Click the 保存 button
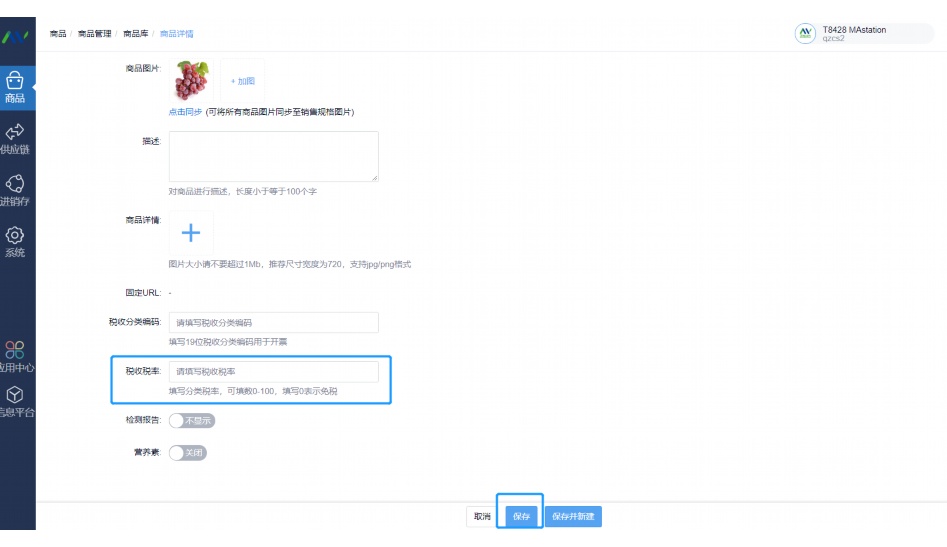The image size is (947, 547). (521, 516)
